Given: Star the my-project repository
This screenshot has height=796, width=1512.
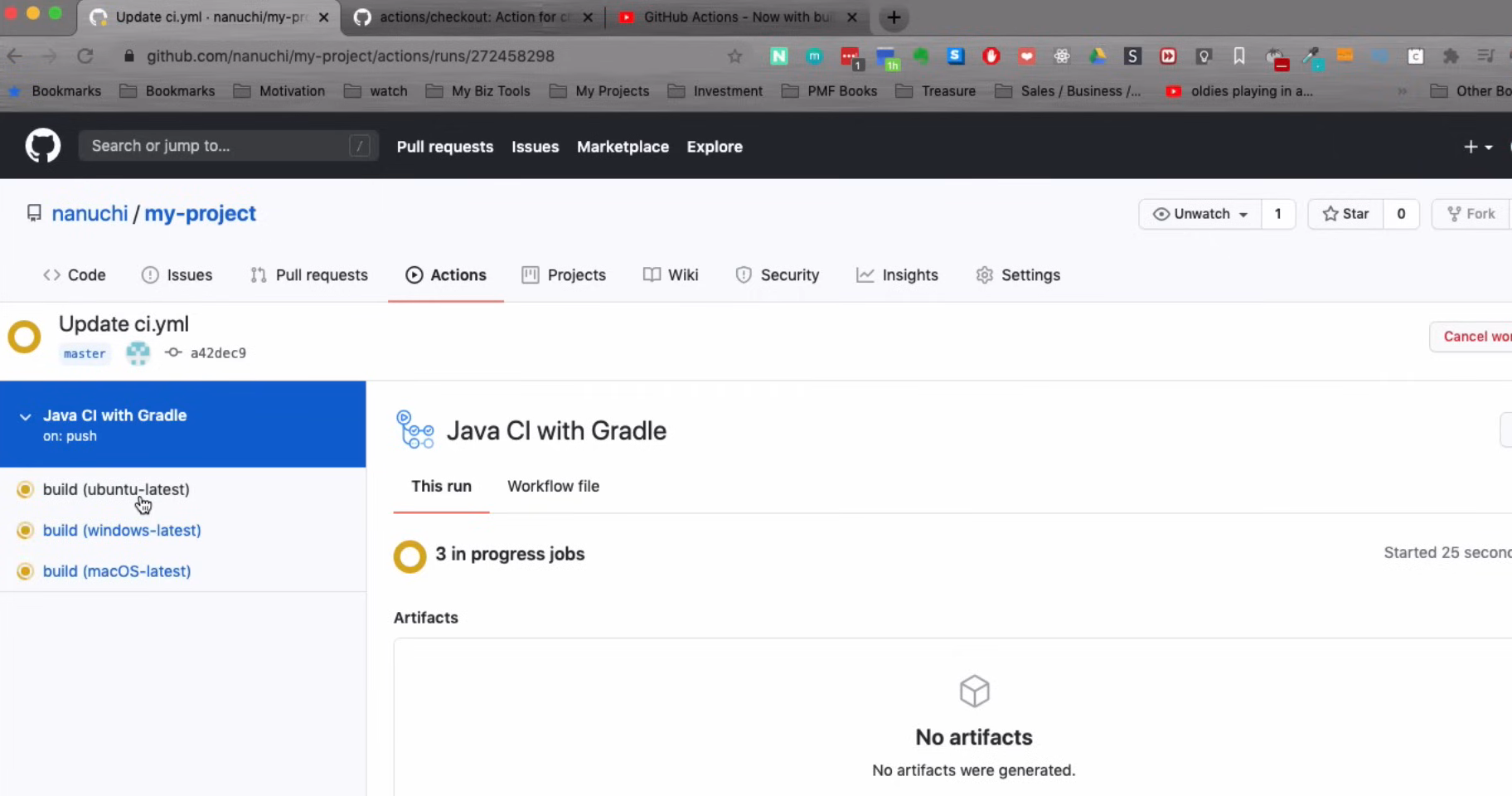Looking at the screenshot, I should (x=1345, y=214).
